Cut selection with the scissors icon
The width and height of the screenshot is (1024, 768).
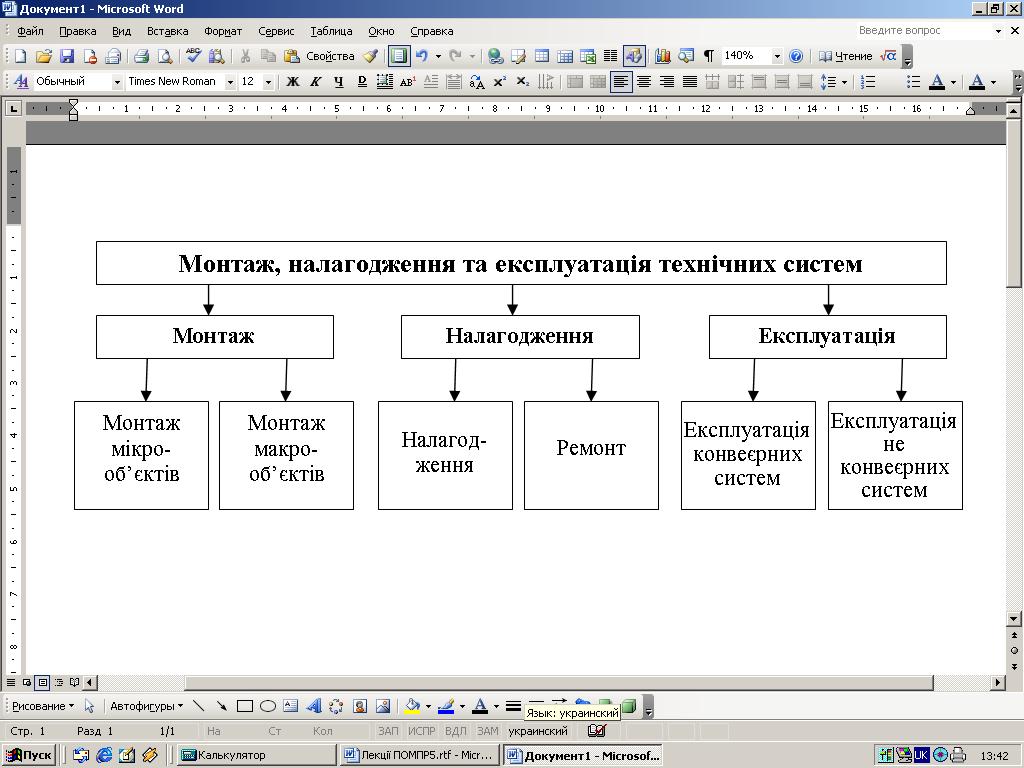(x=245, y=56)
